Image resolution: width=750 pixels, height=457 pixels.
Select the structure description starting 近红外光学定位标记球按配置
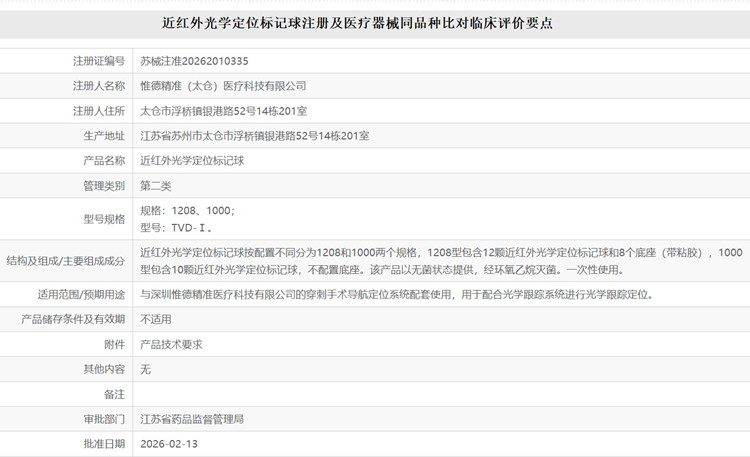[441, 261]
